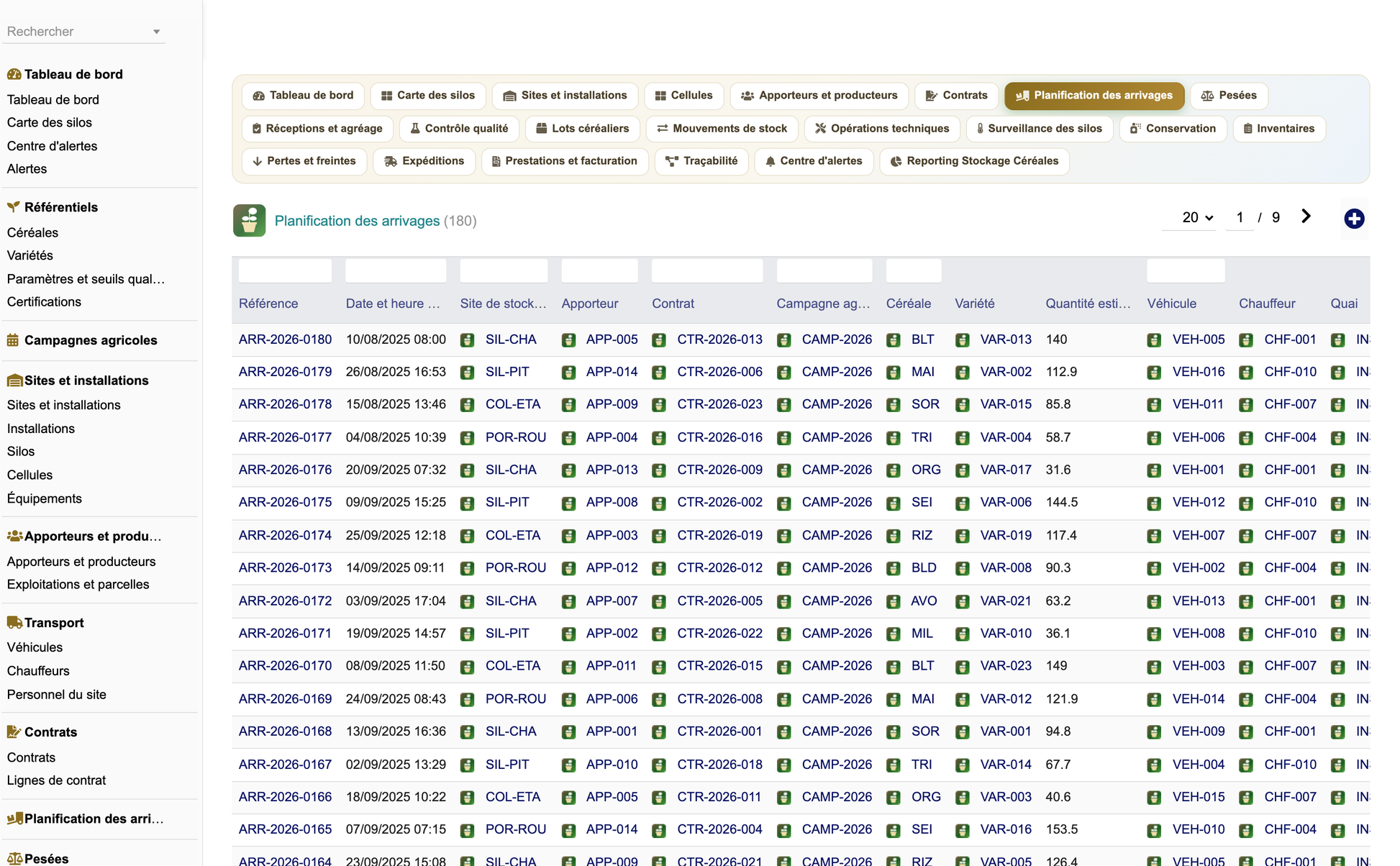Image resolution: width=1400 pixels, height=866 pixels.
Task: Open the Conservation tab
Action: [x=1173, y=129]
